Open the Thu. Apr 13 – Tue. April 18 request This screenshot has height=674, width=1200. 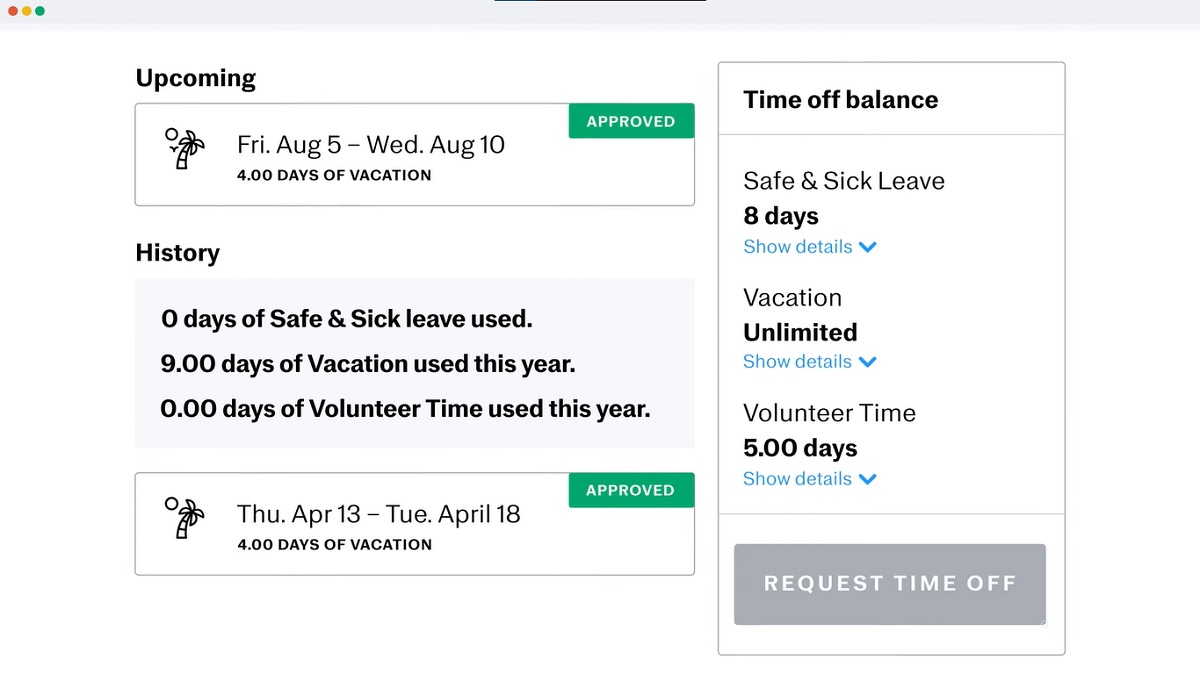[379, 514]
